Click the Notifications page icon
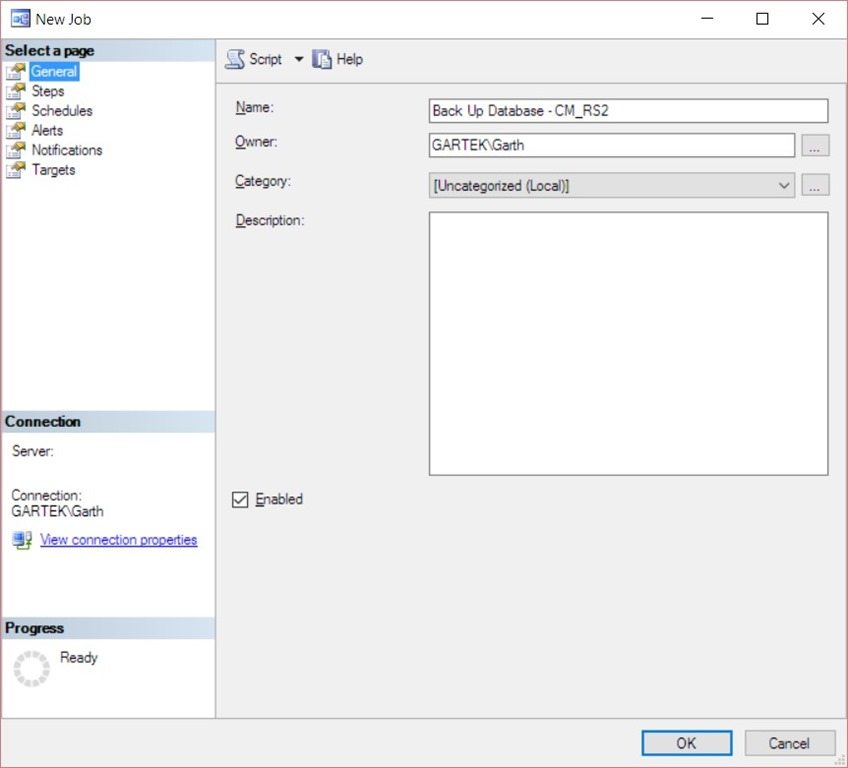This screenshot has height=768, width=848. 16,150
